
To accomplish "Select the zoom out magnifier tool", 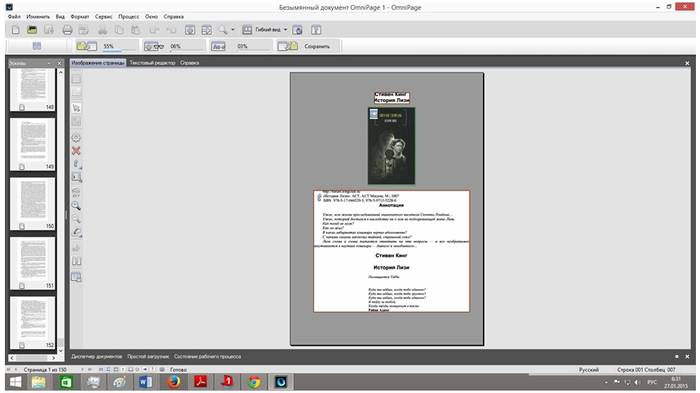I will (76, 219).
